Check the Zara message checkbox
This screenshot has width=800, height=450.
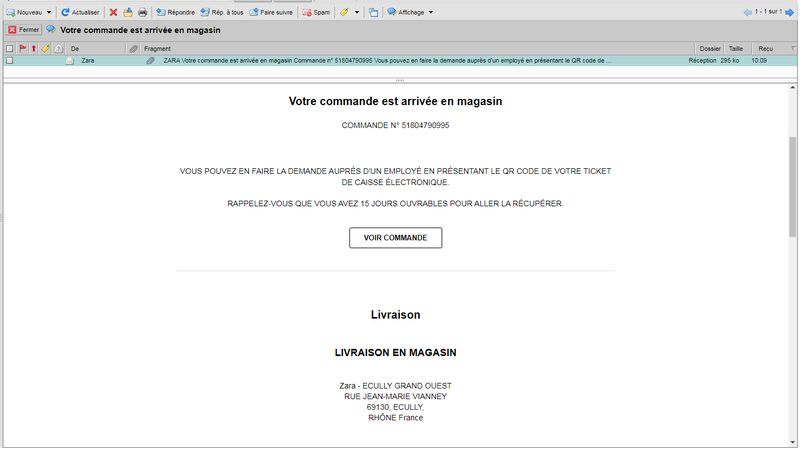click(x=10, y=61)
